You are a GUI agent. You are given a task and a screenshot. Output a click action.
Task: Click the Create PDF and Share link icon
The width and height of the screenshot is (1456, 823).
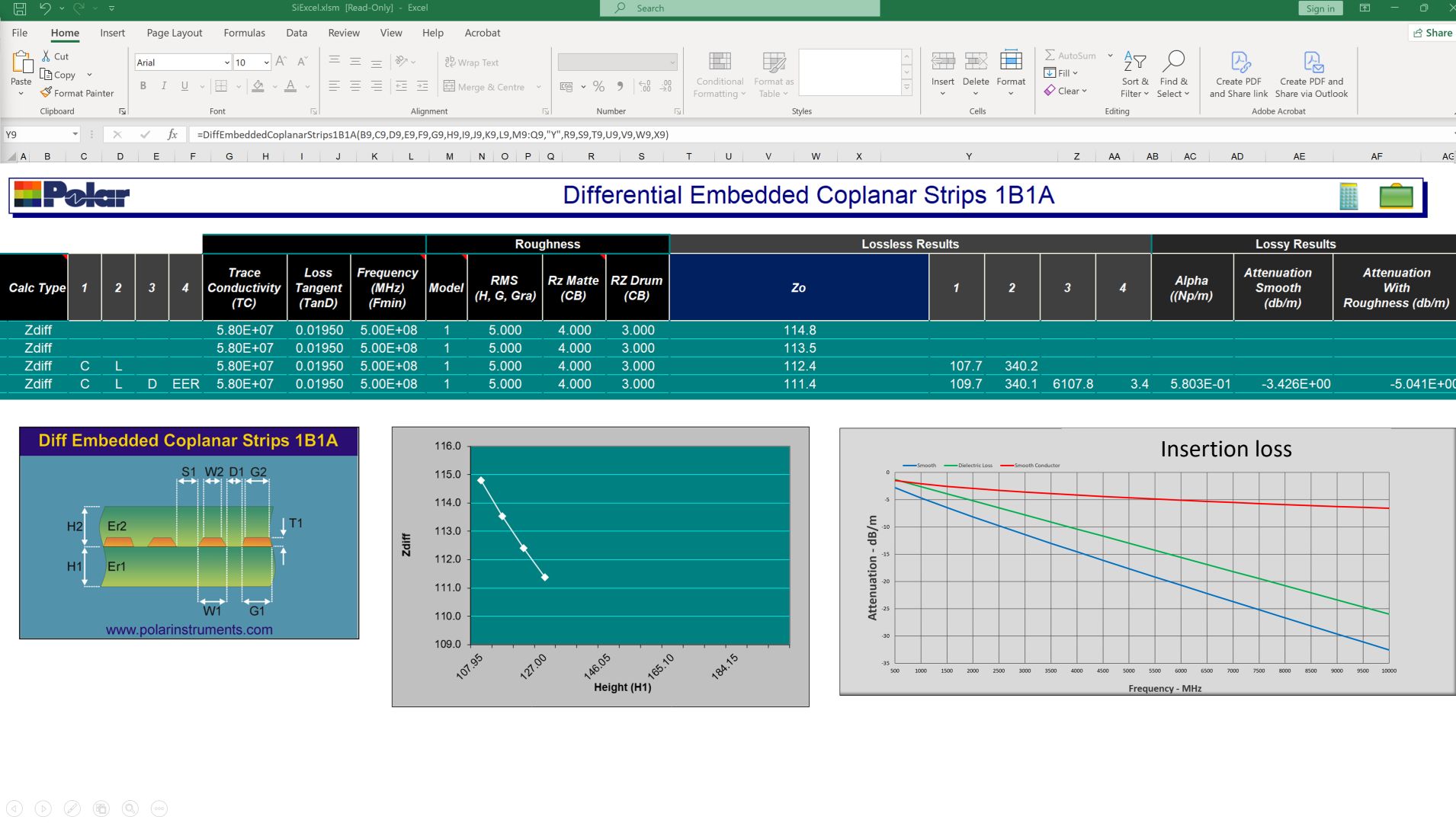tap(1239, 62)
